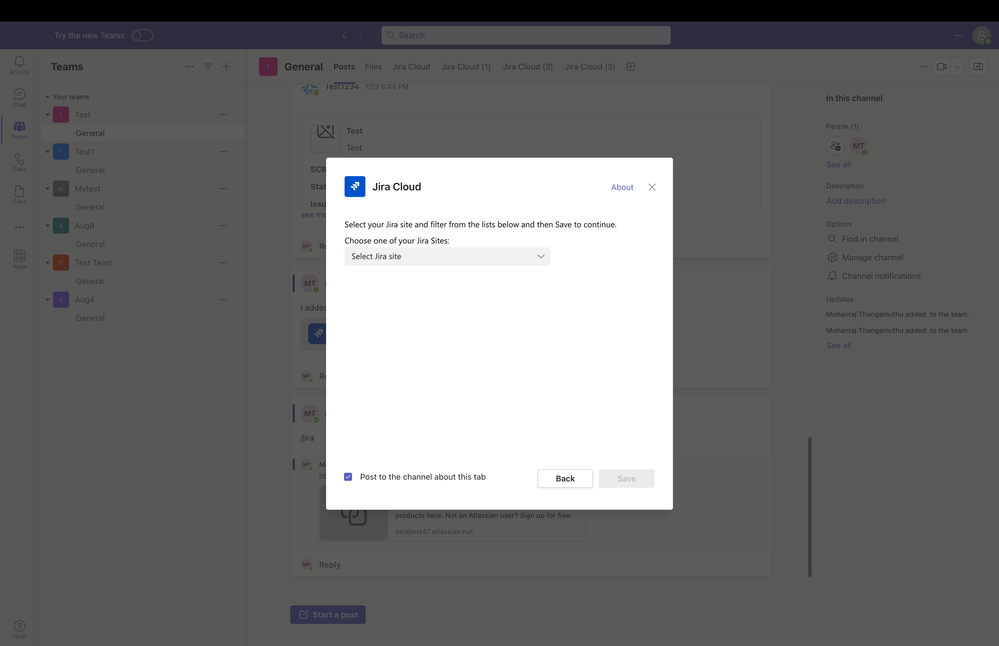Click the MT member avatar under People

pos(858,146)
